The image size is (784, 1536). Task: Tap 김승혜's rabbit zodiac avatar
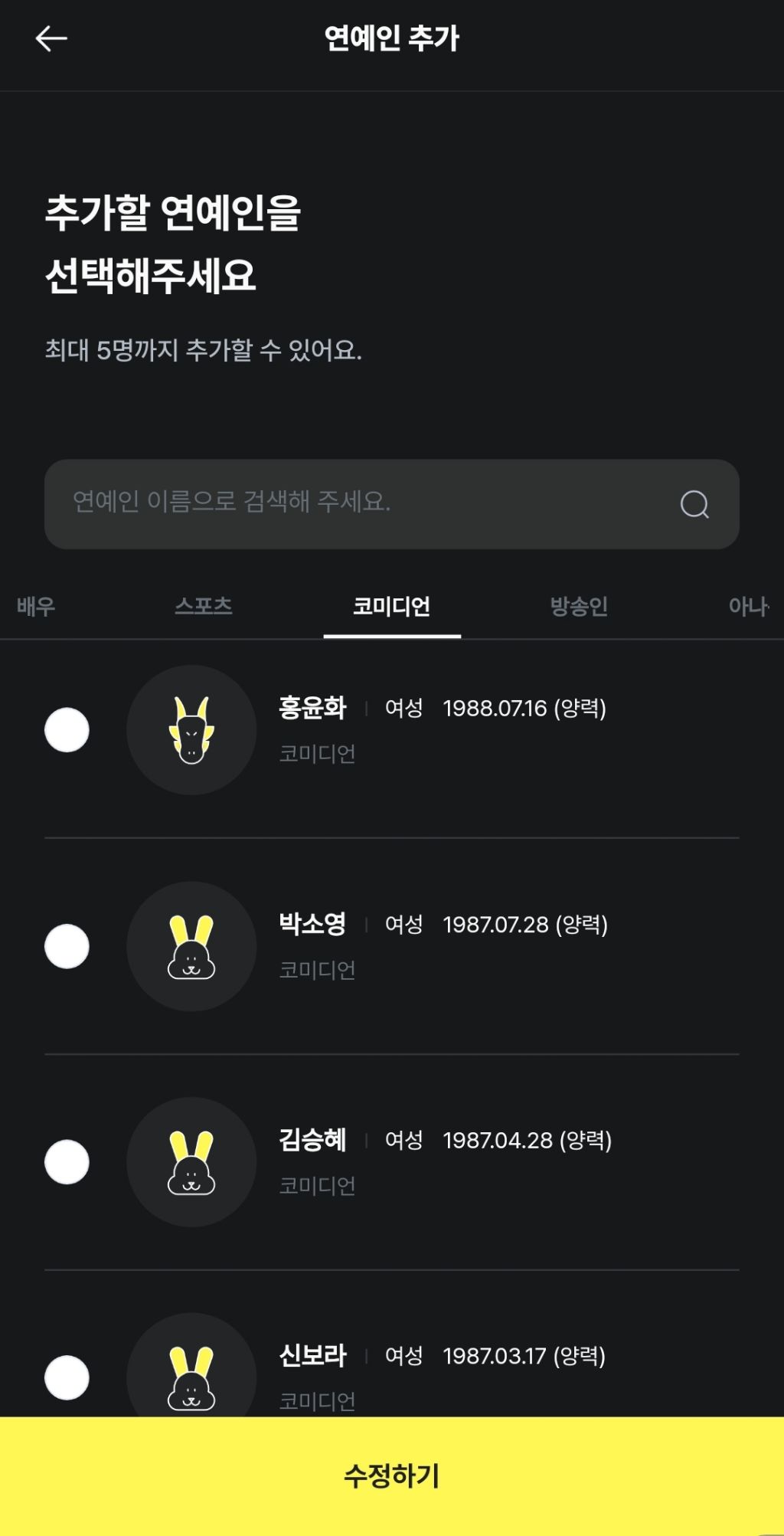[x=191, y=1162]
